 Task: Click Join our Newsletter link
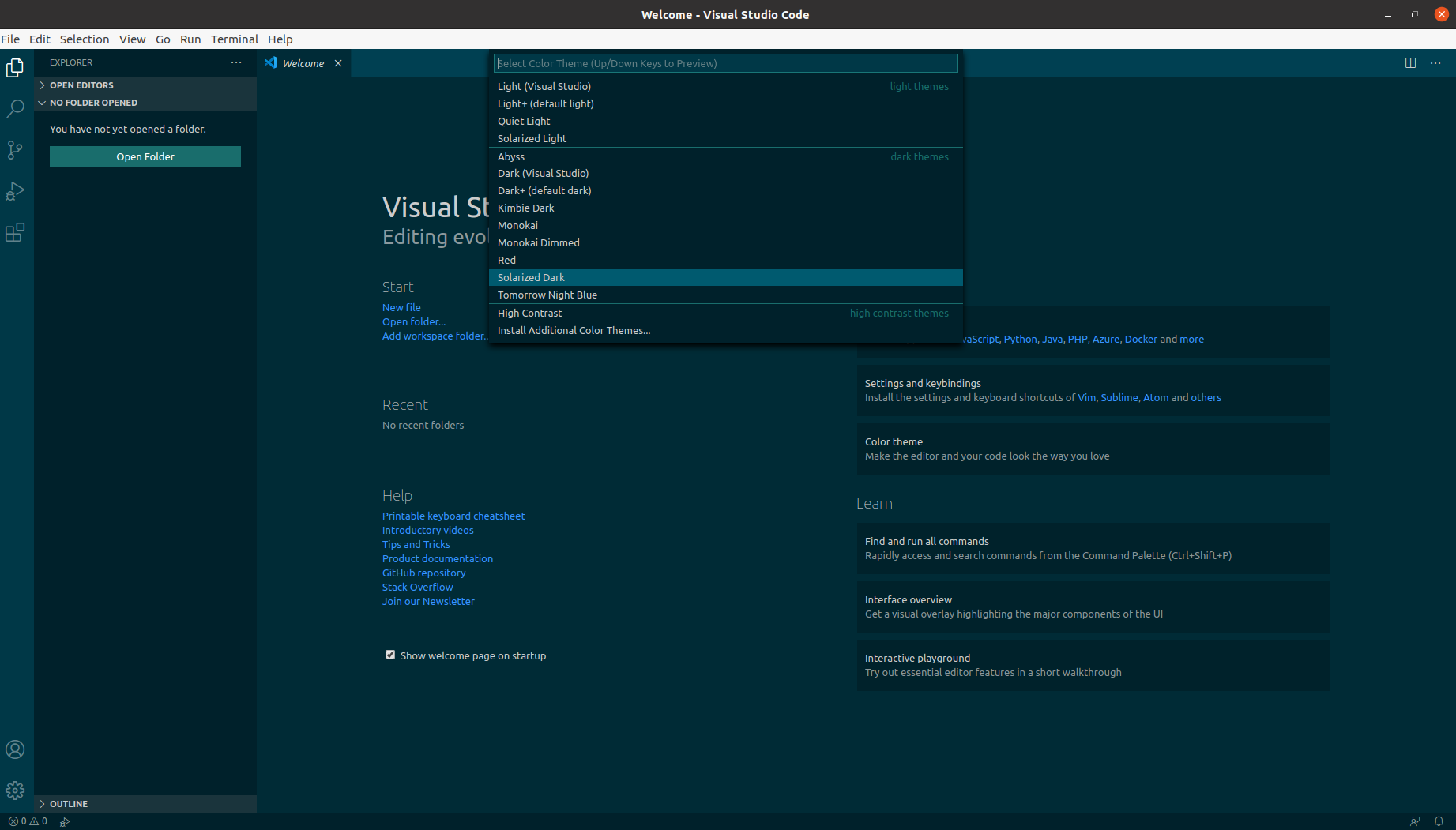point(428,601)
